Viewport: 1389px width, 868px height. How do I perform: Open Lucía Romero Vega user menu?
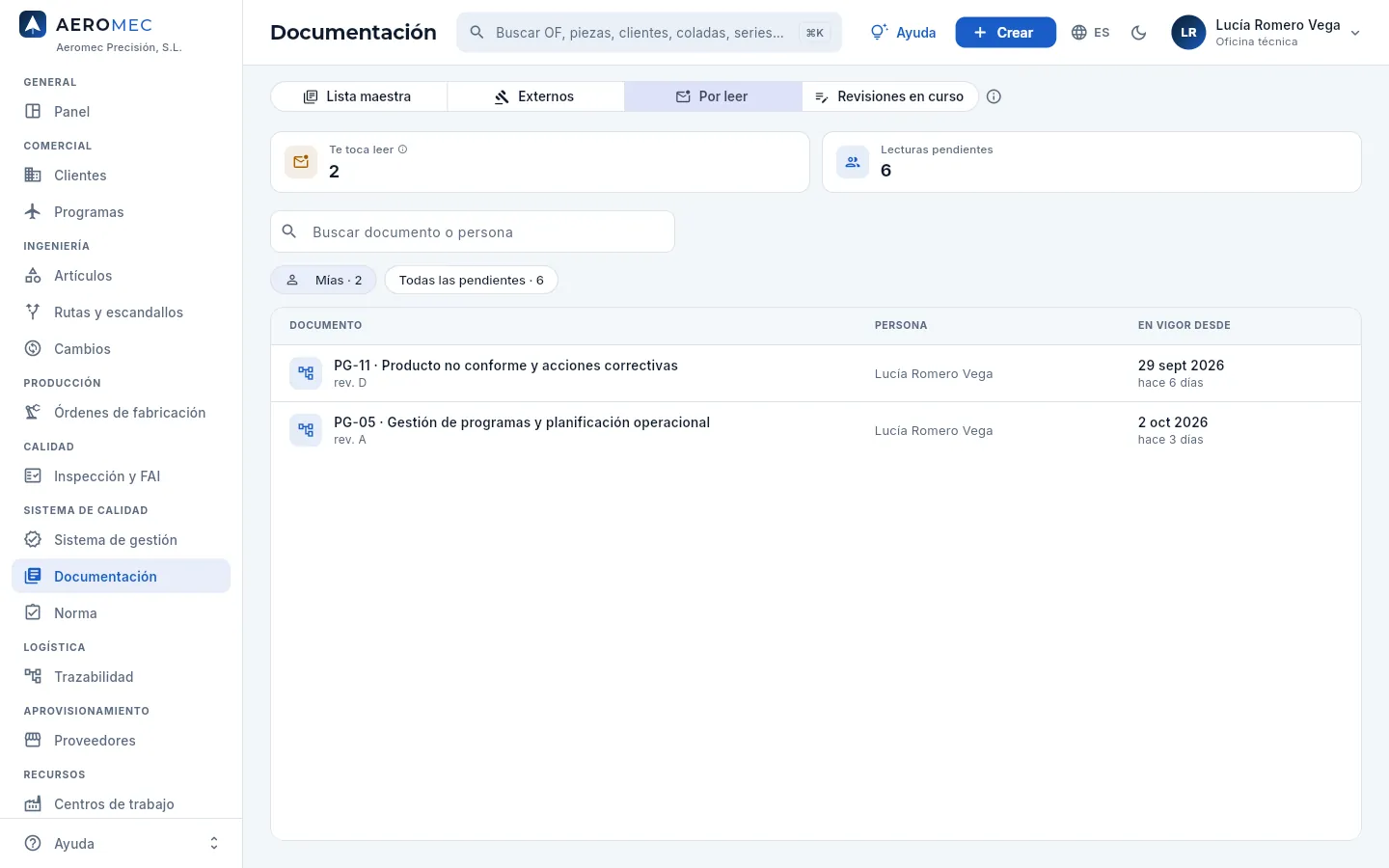(x=1266, y=33)
